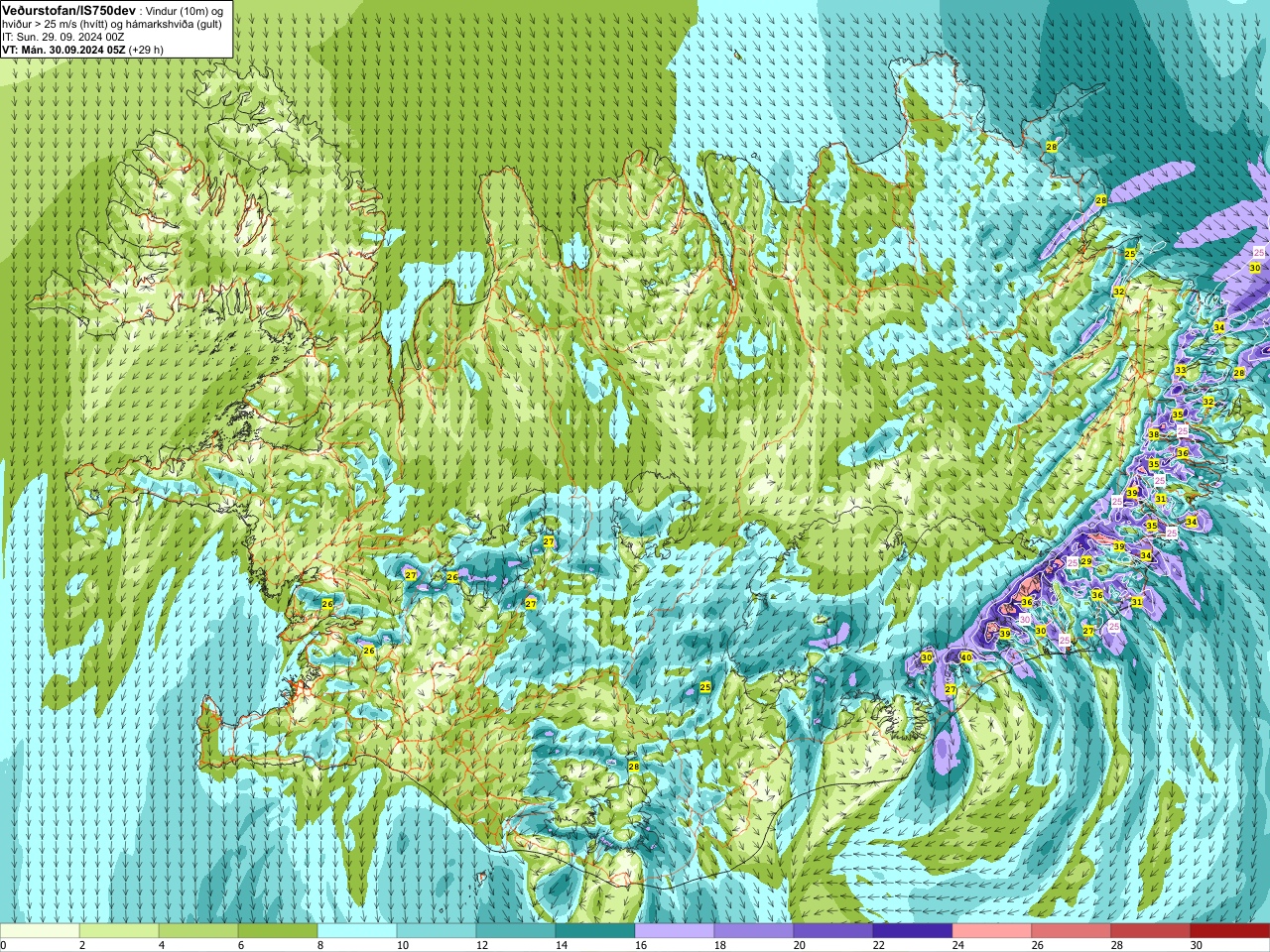Select the 0–2 m/s pale yellow legend swatch
Screen dimensions: 1270x952
[x=40, y=931]
